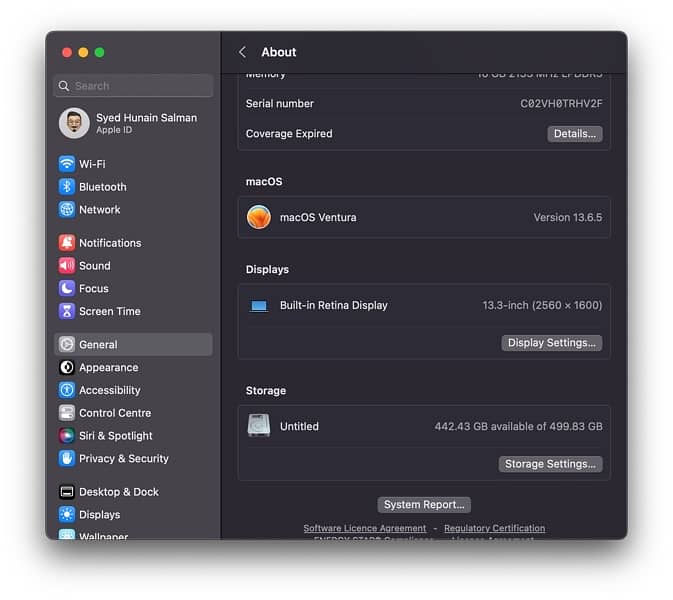
Task: Open Sound settings speaker icon
Action: pos(67,266)
